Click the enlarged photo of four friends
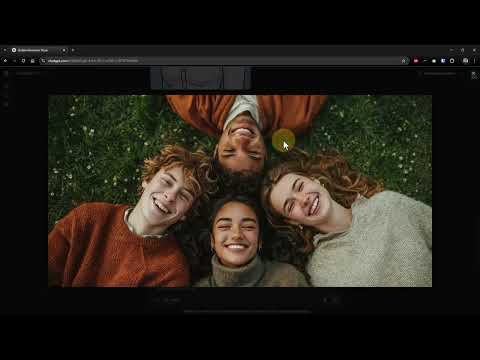This screenshot has width=480, height=360. [x=240, y=191]
